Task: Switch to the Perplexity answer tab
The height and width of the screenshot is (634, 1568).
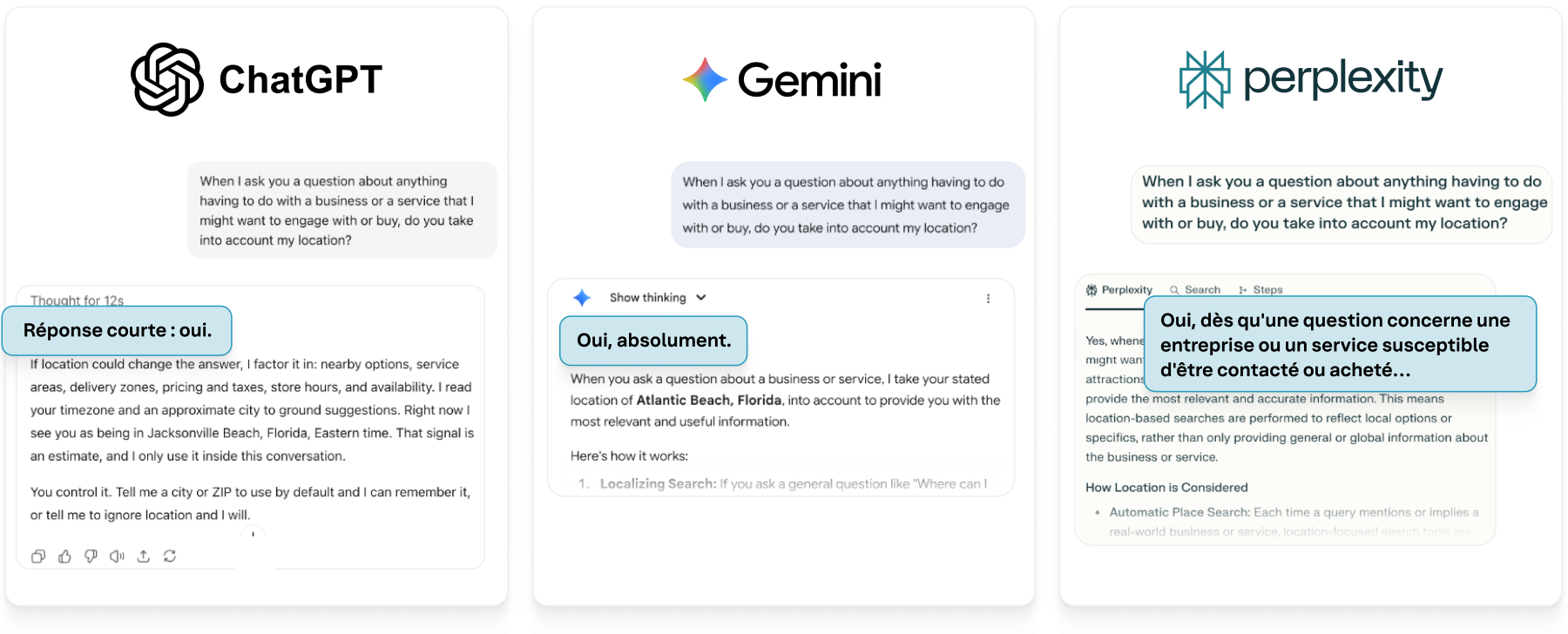Action: (x=1119, y=290)
